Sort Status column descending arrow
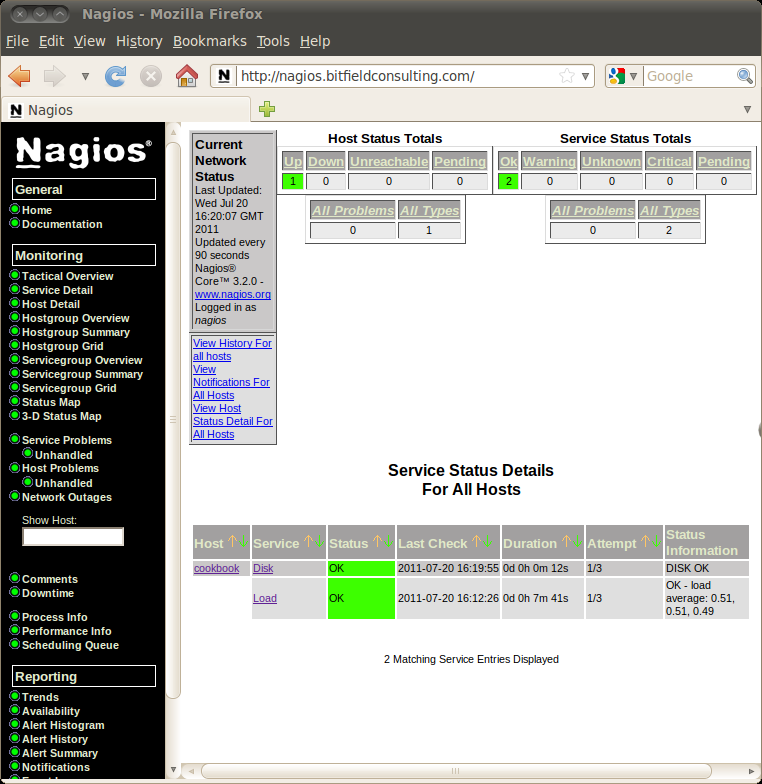This screenshot has width=762, height=784. (388, 543)
